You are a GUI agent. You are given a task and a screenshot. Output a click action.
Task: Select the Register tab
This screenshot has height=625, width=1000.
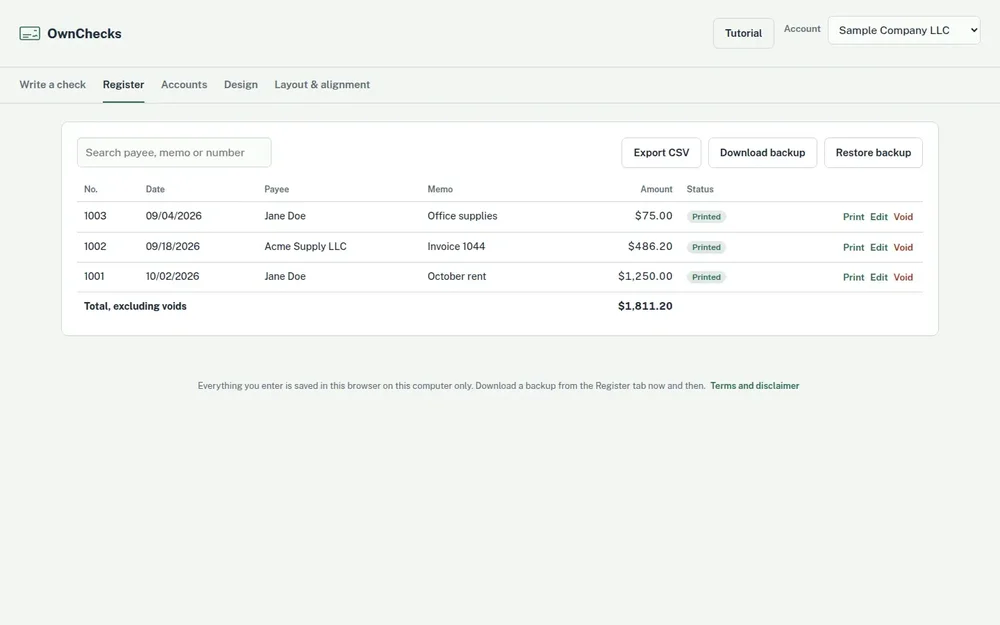tap(123, 84)
